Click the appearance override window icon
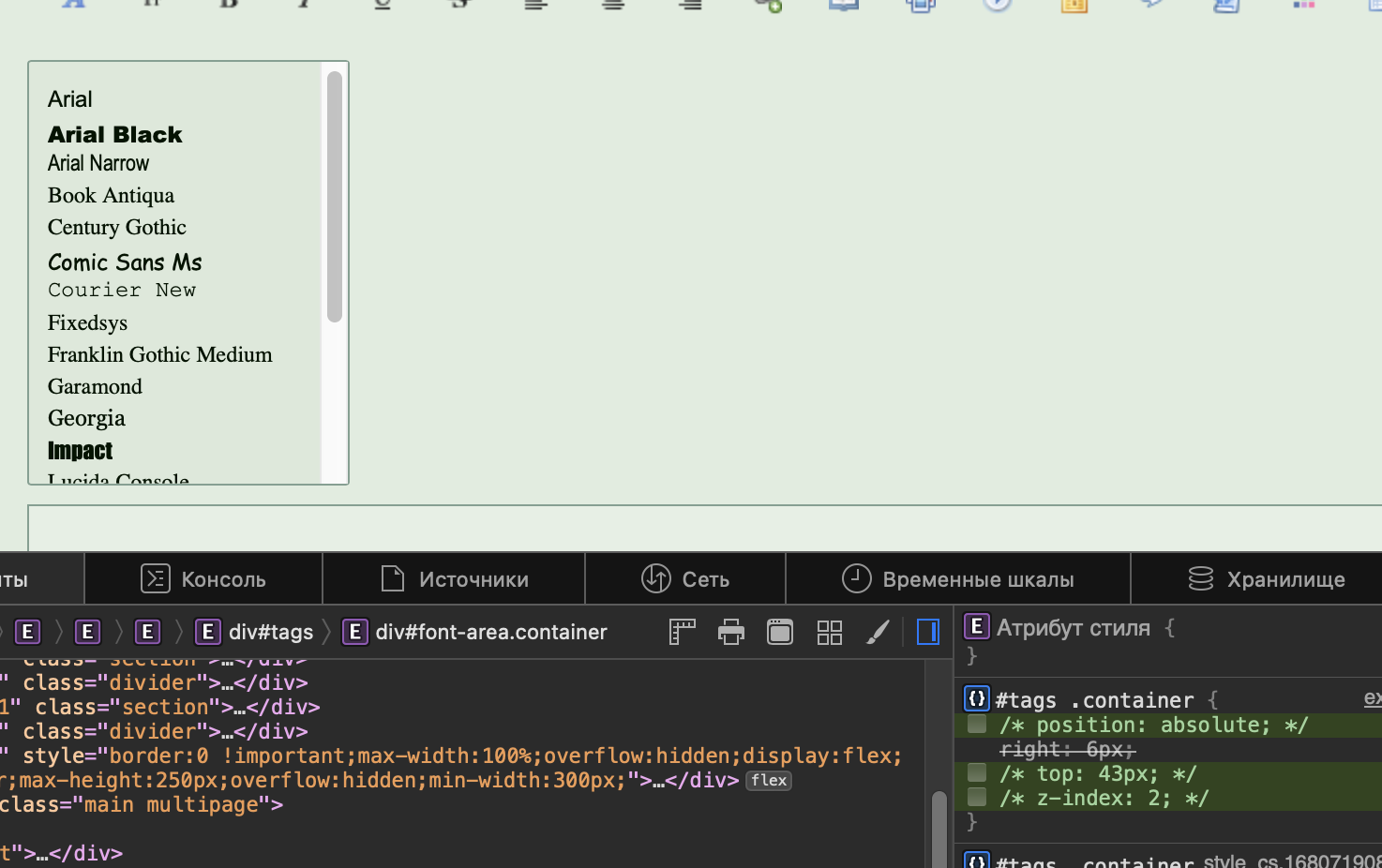Viewport: 1382px width, 868px height. click(779, 633)
